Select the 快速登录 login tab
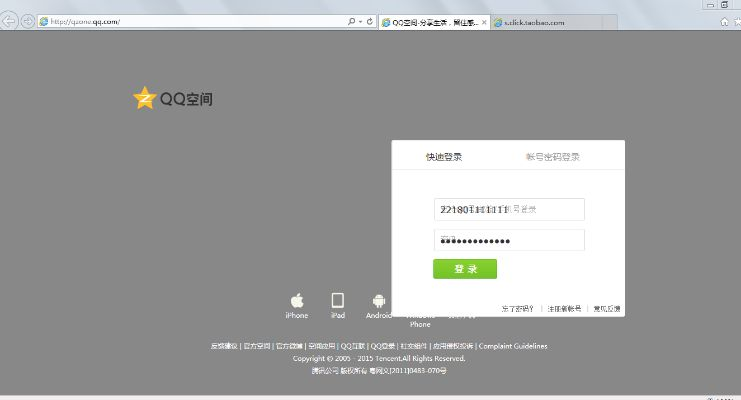The width and height of the screenshot is (741, 400). tap(444, 157)
